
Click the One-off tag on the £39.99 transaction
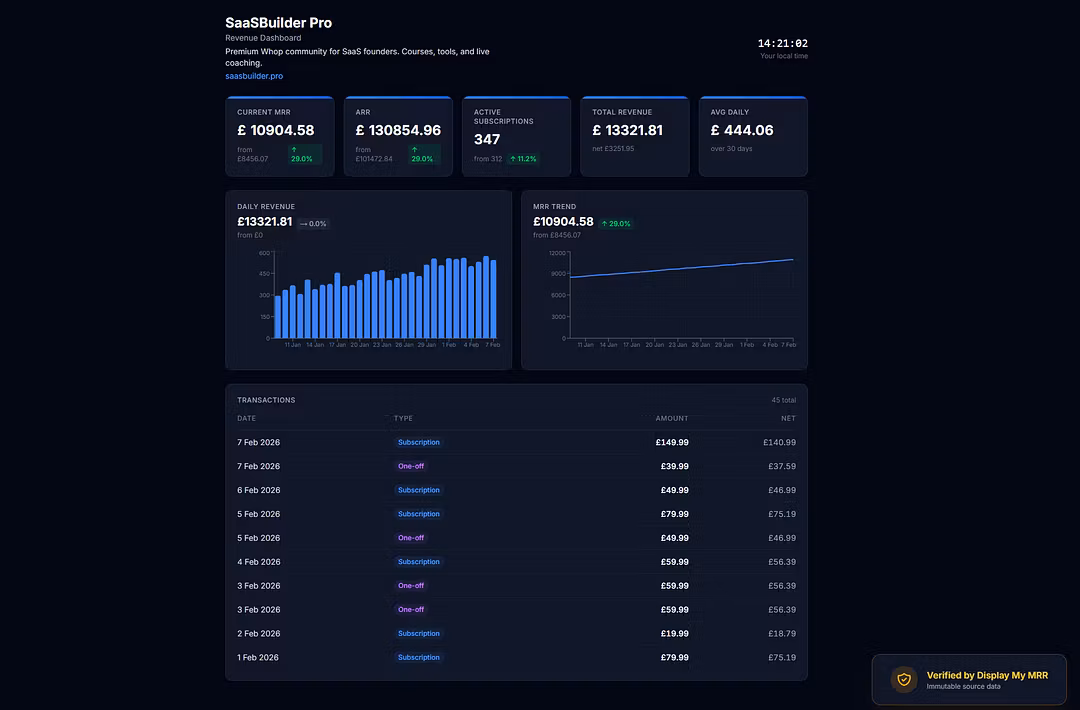[411, 466]
